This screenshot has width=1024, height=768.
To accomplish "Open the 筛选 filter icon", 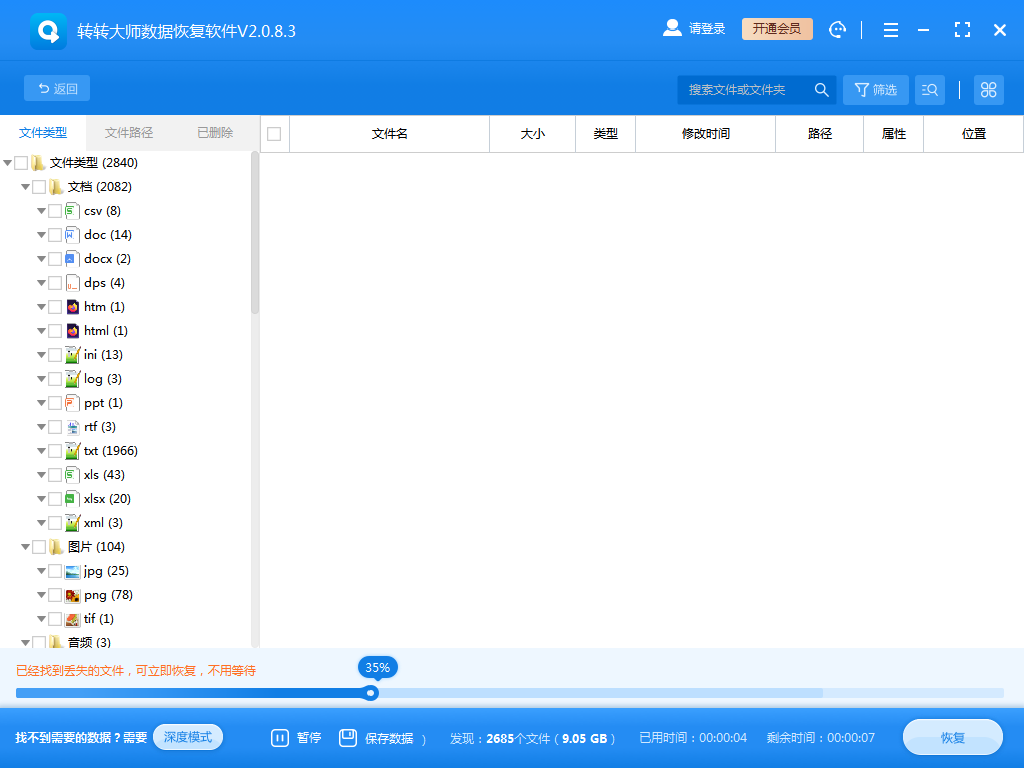I will (875, 89).
